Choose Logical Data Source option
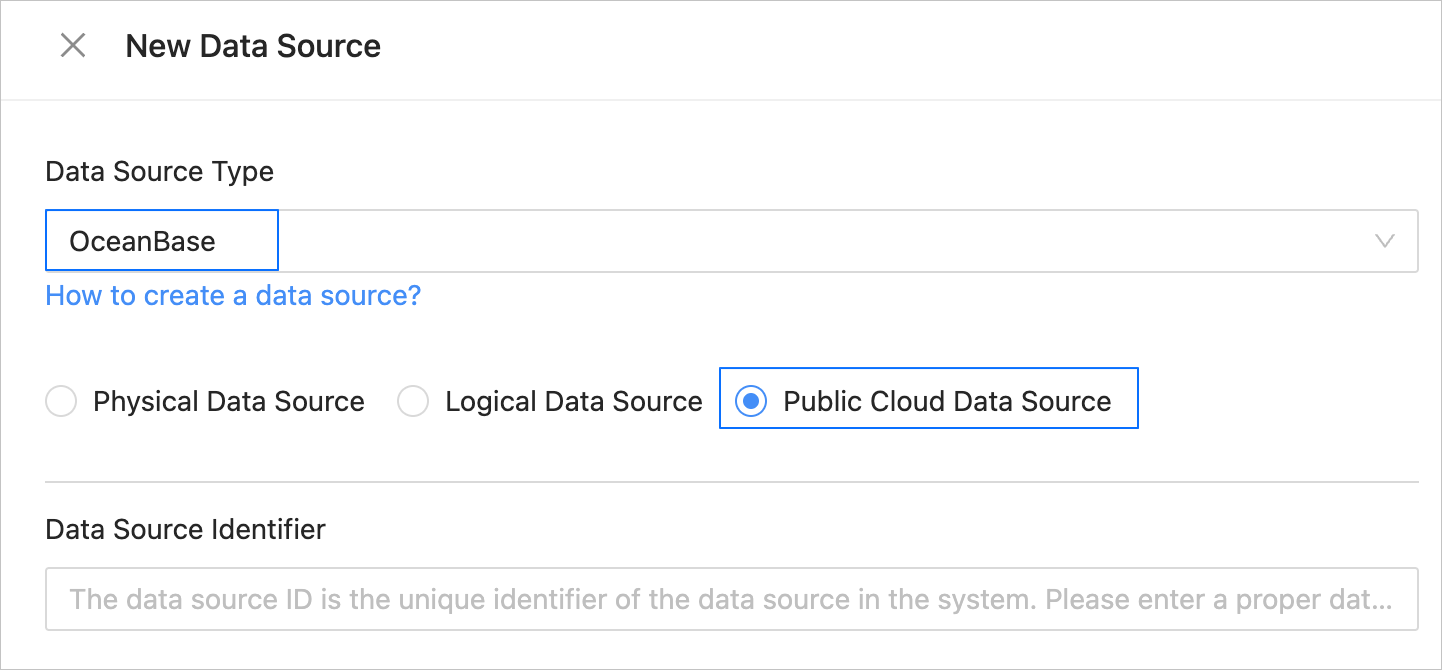Viewport: 1442px width, 670px height. pyautogui.click(x=413, y=400)
